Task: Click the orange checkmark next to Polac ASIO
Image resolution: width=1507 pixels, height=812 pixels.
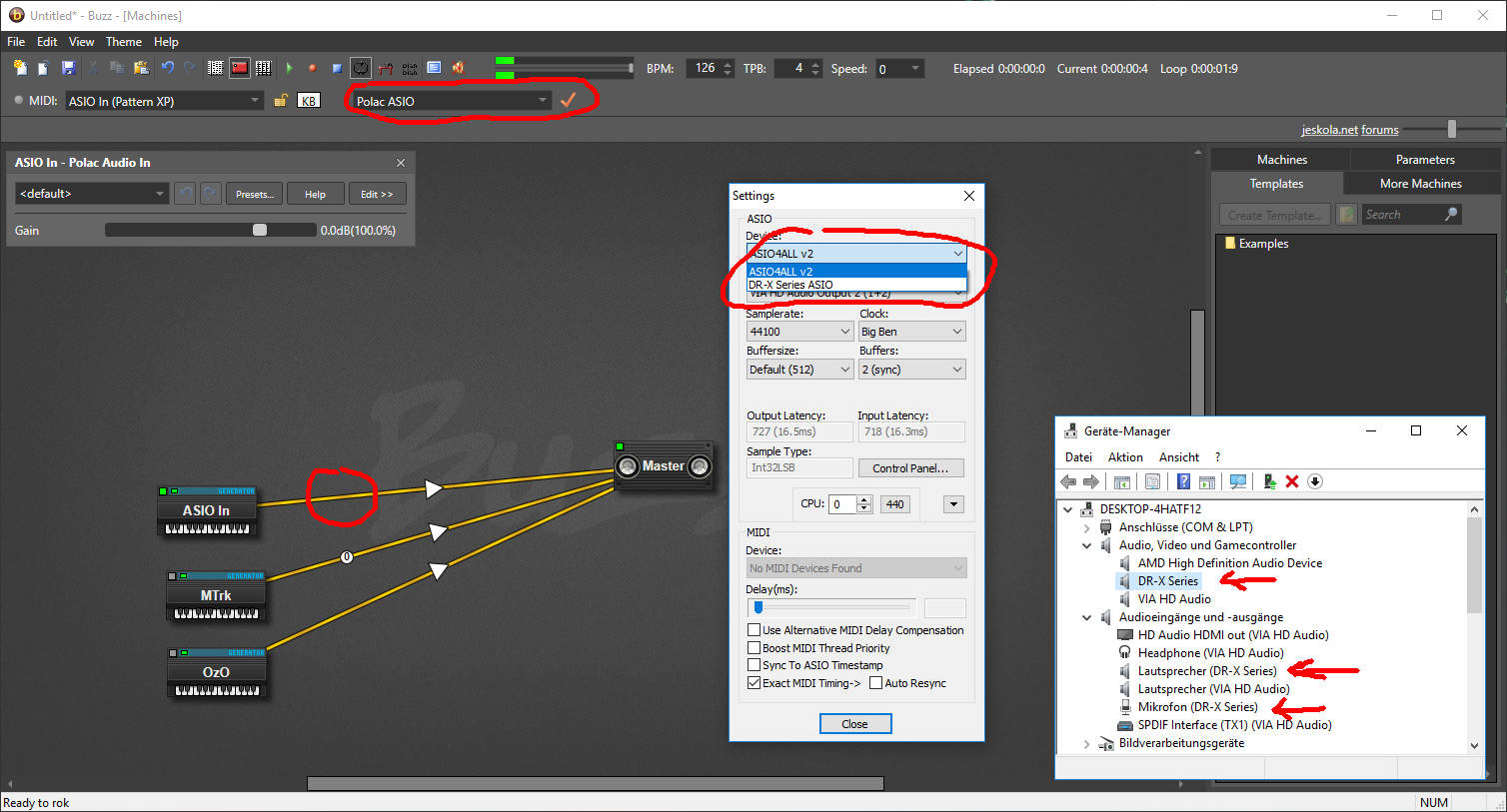Action: click(x=568, y=101)
